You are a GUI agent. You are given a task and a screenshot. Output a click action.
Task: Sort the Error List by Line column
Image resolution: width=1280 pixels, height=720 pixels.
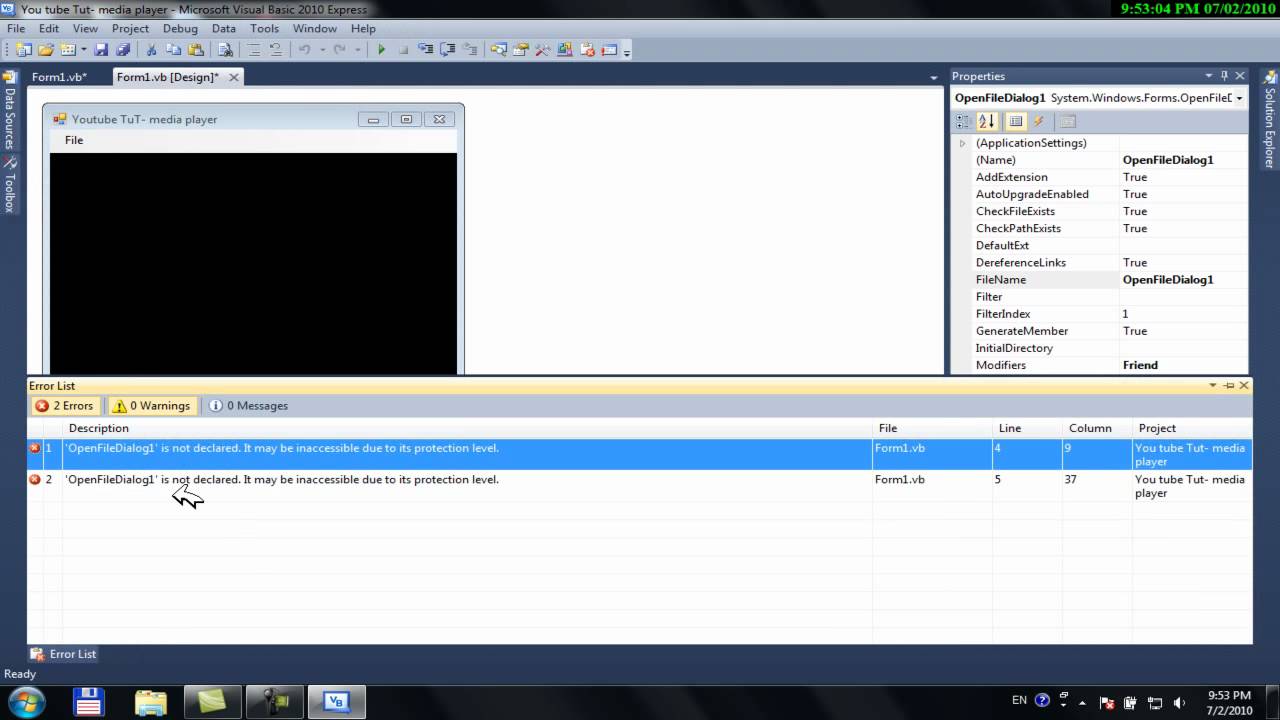coord(1027,428)
